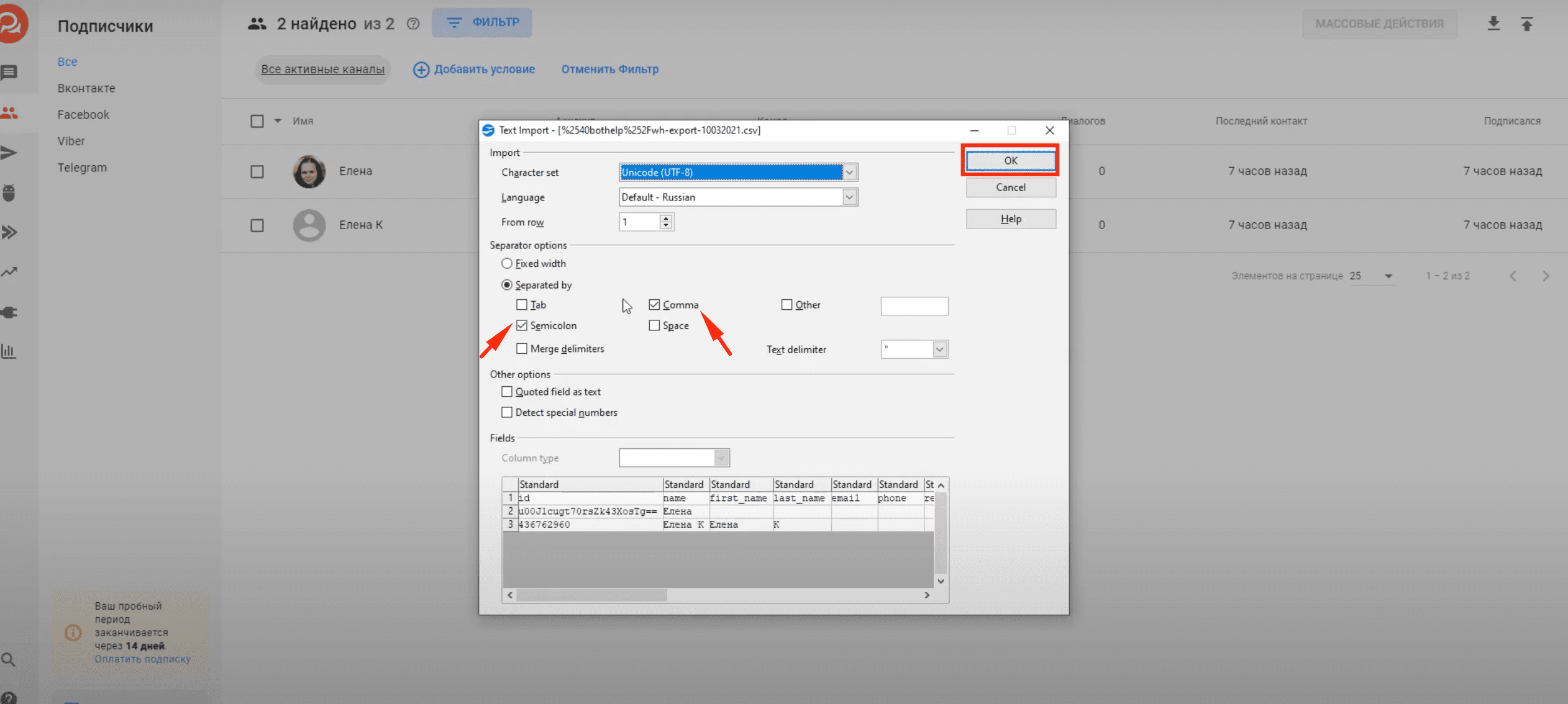
Task: Click the help question mark near count
Action: (413, 24)
